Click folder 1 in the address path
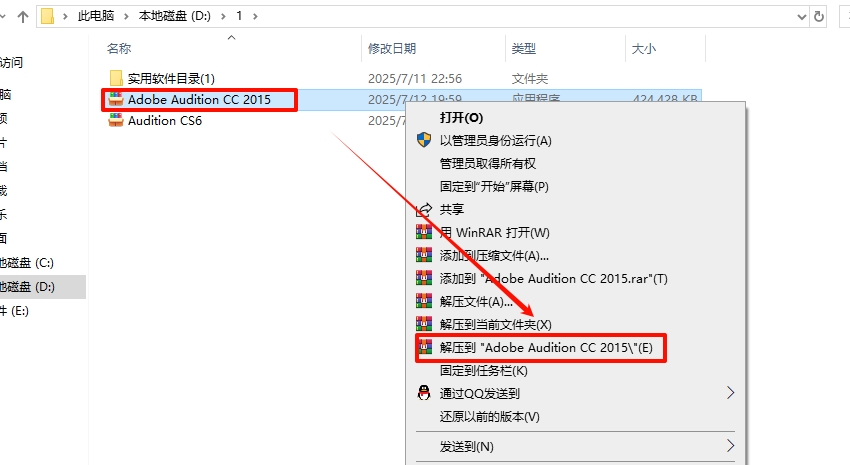The width and height of the screenshot is (850, 465). (x=239, y=16)
